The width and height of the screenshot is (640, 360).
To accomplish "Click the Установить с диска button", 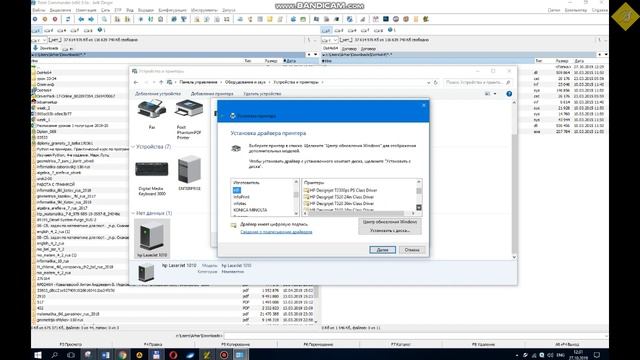I will pyautogui.click(x=390, y=231).
